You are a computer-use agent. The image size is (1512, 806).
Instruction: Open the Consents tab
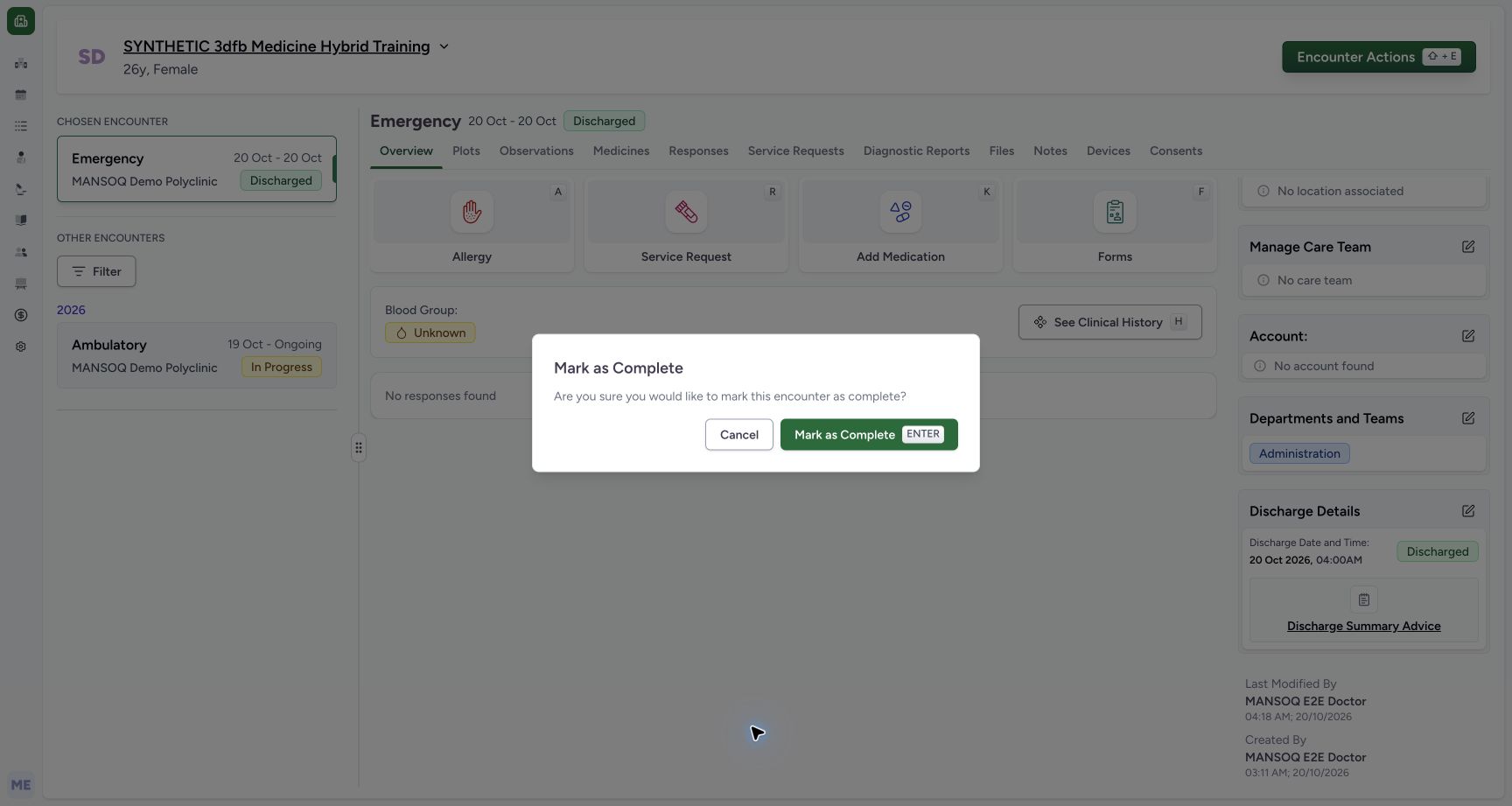tap(1176, 151)
